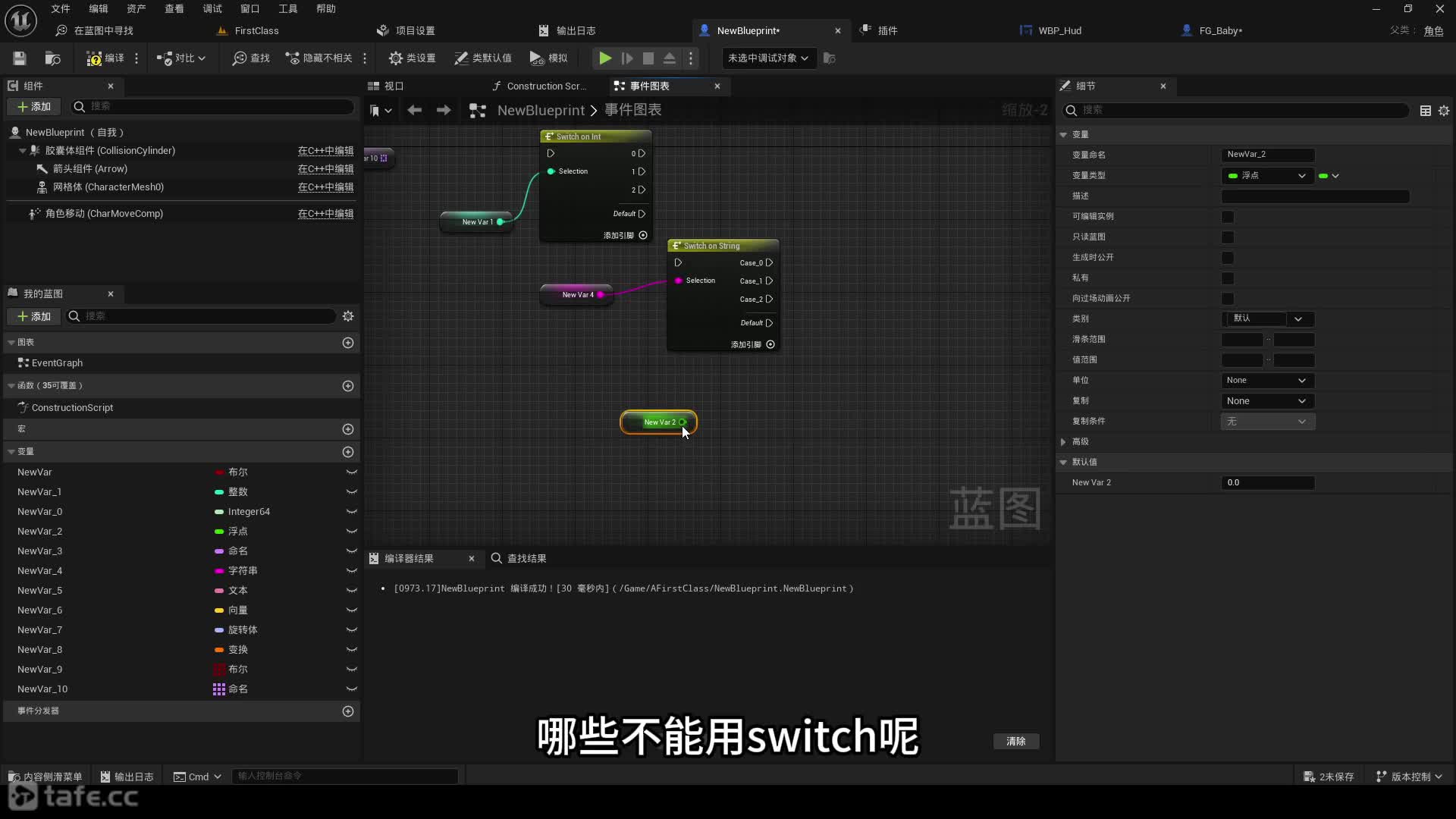Collapse the 默认值 section
The height and width of the screenshot is (819, 1456).
click(1063, 463)
